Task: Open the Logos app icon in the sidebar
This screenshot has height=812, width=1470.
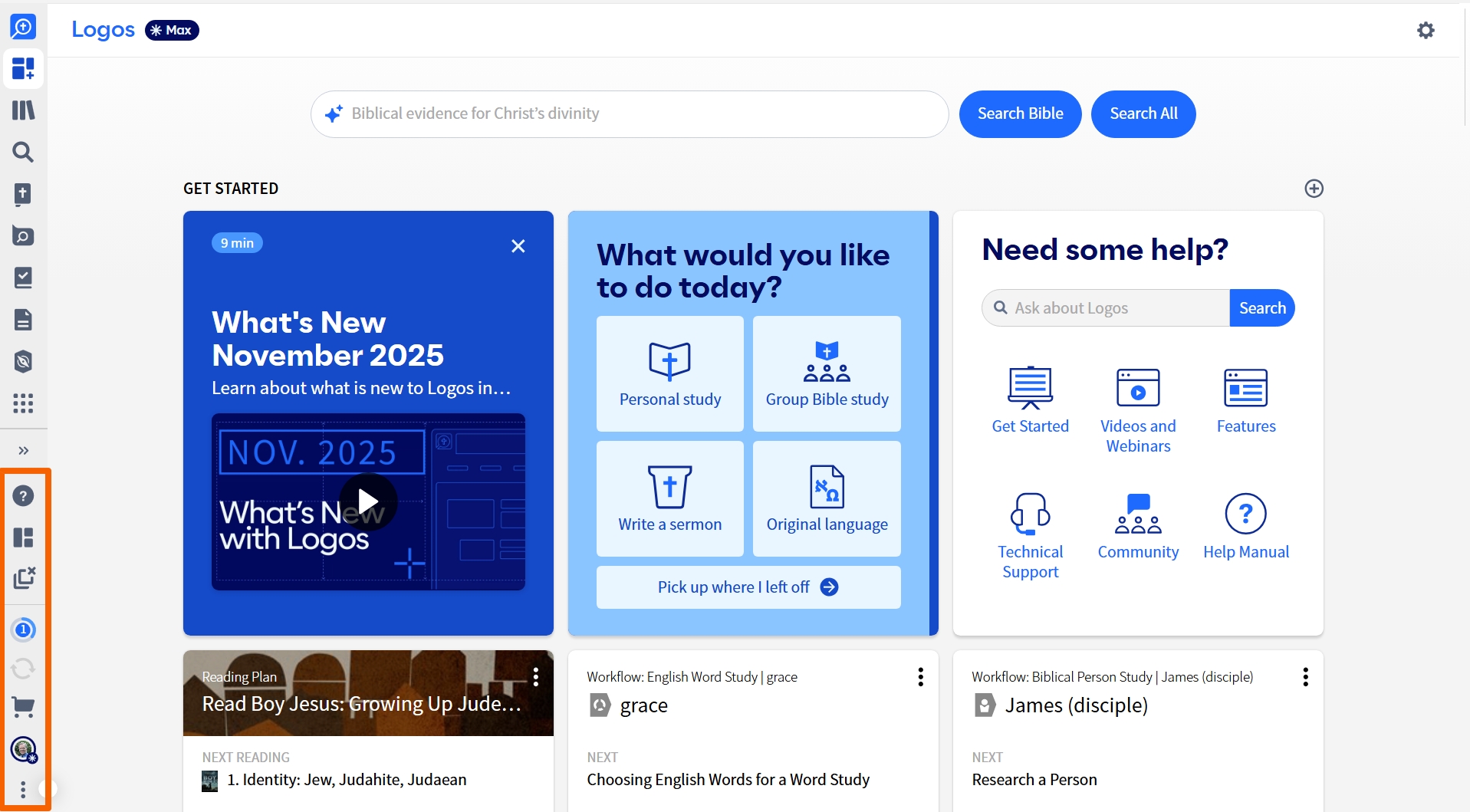Action: coord(23,27)
